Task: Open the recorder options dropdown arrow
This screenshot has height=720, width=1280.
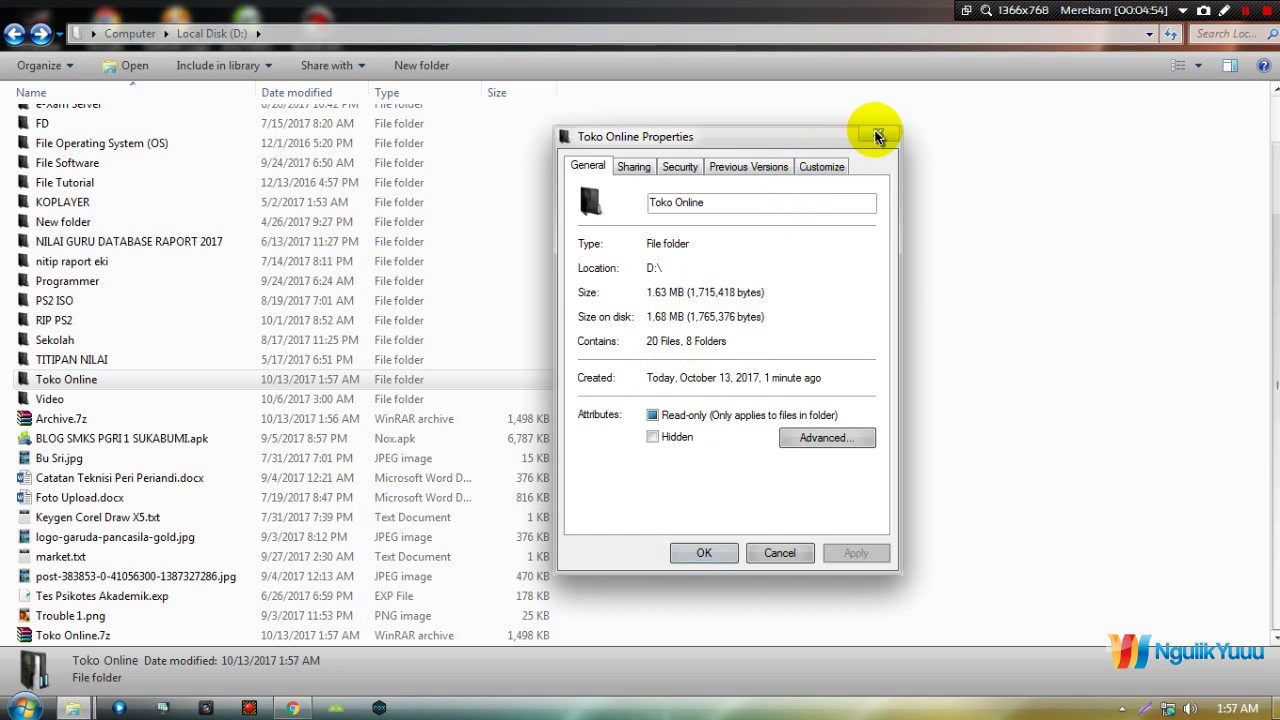Action: [1183, 10]
